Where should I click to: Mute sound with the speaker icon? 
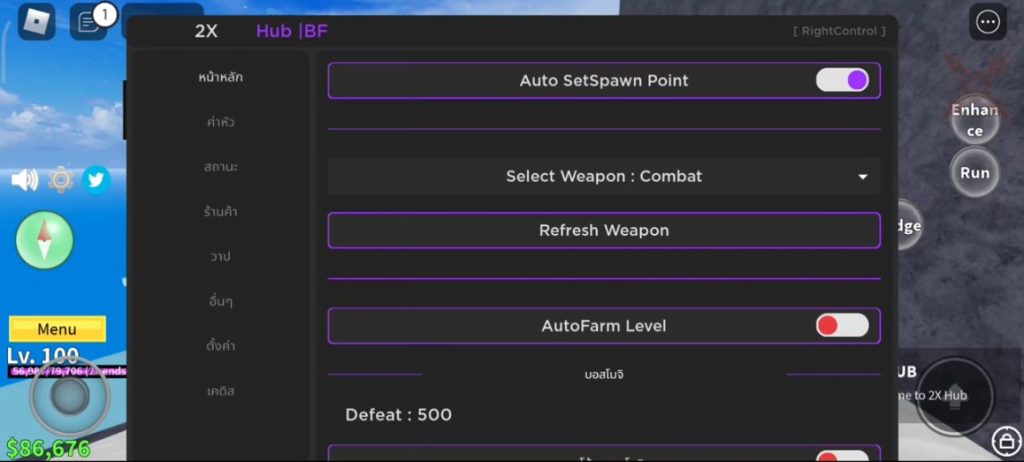(x=24, y=180)
